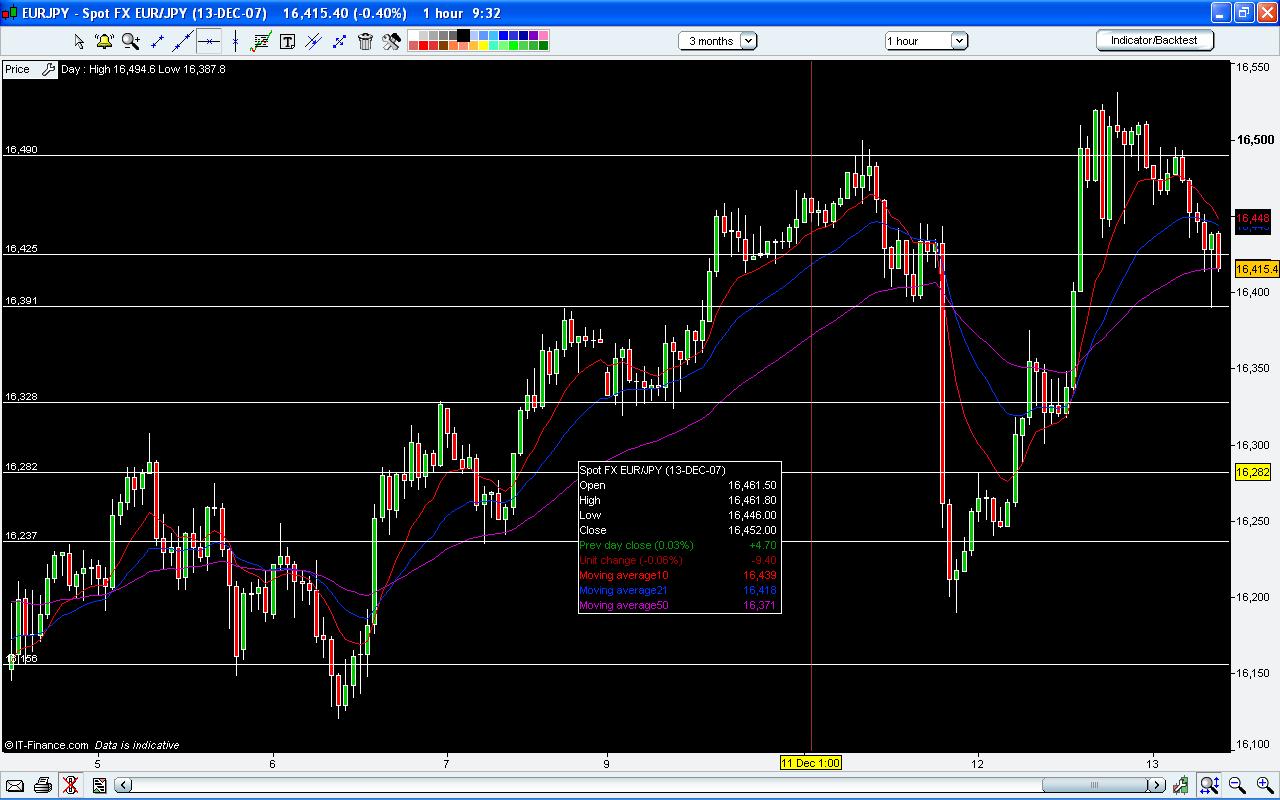This screenshot has height=800, width=1280.
Task: Click the Indicator/Backtest button
Action: tap(1155, 40)
